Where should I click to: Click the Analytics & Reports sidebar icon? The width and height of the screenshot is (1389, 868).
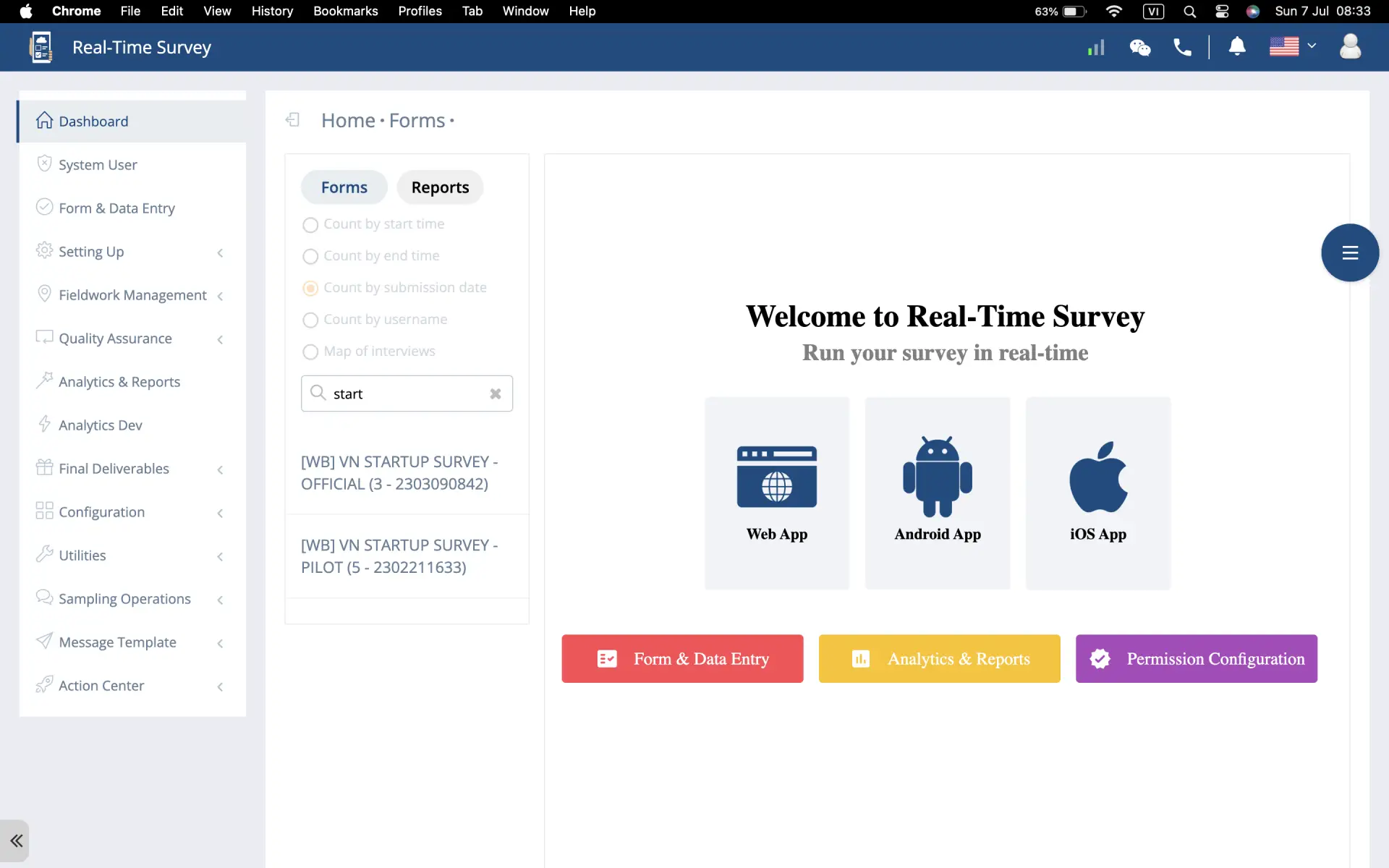click(43, 381)
